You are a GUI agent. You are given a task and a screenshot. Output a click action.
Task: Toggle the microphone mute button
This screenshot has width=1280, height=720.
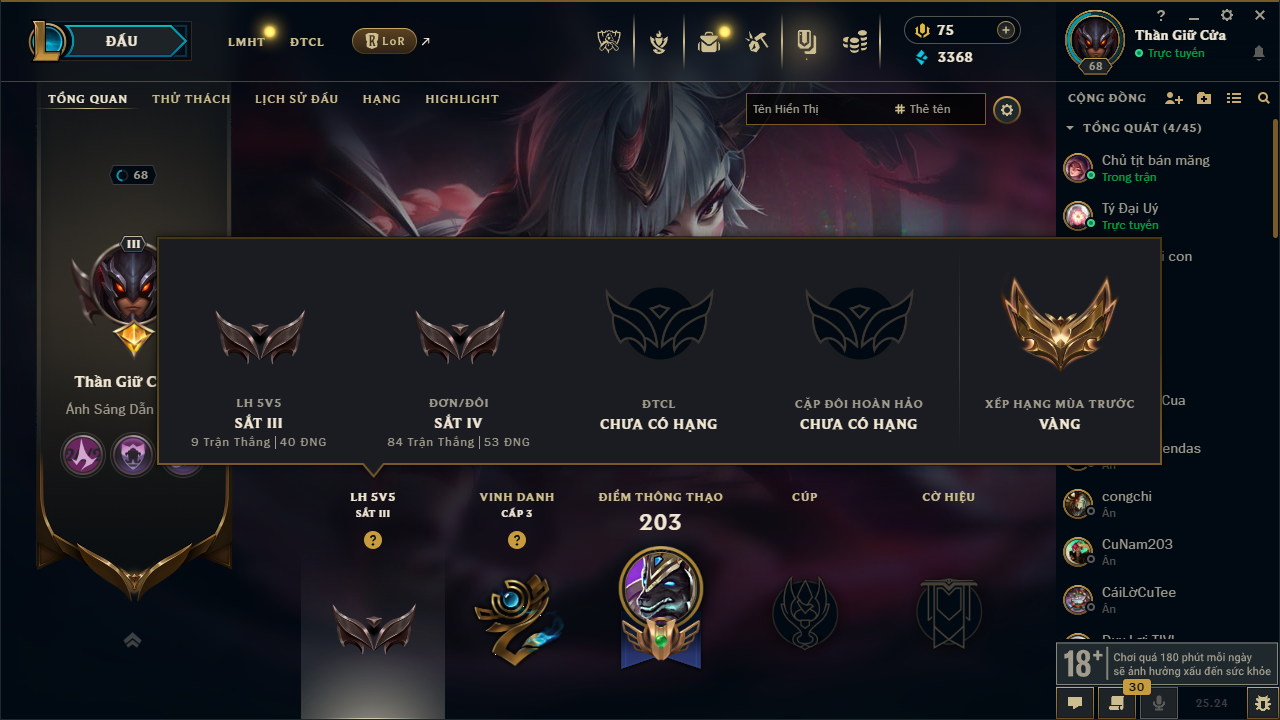coord(1159,703)
